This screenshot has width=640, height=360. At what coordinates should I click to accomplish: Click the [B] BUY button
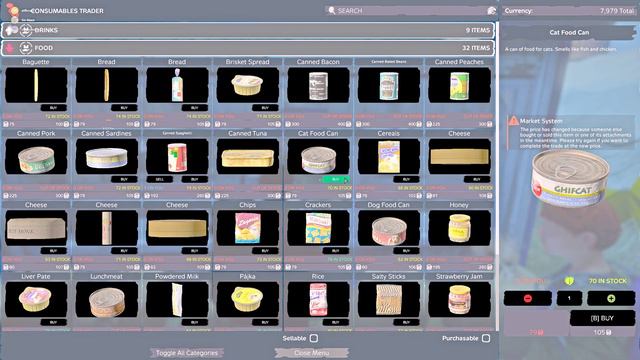[x=602, y=318]
